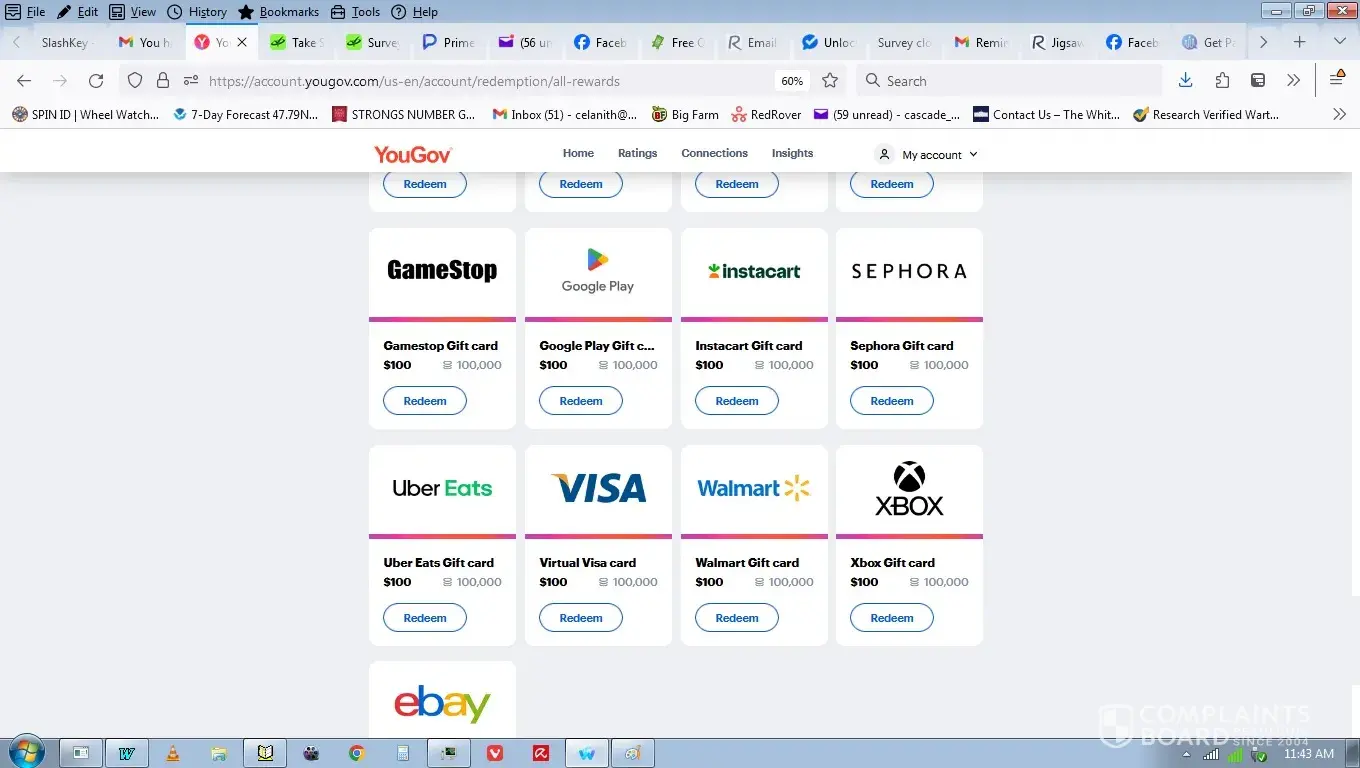Open STRONGS NUMBER bookmark
Image resolution: width=1360 pixels, height=768 pixels.
(404, 115)
